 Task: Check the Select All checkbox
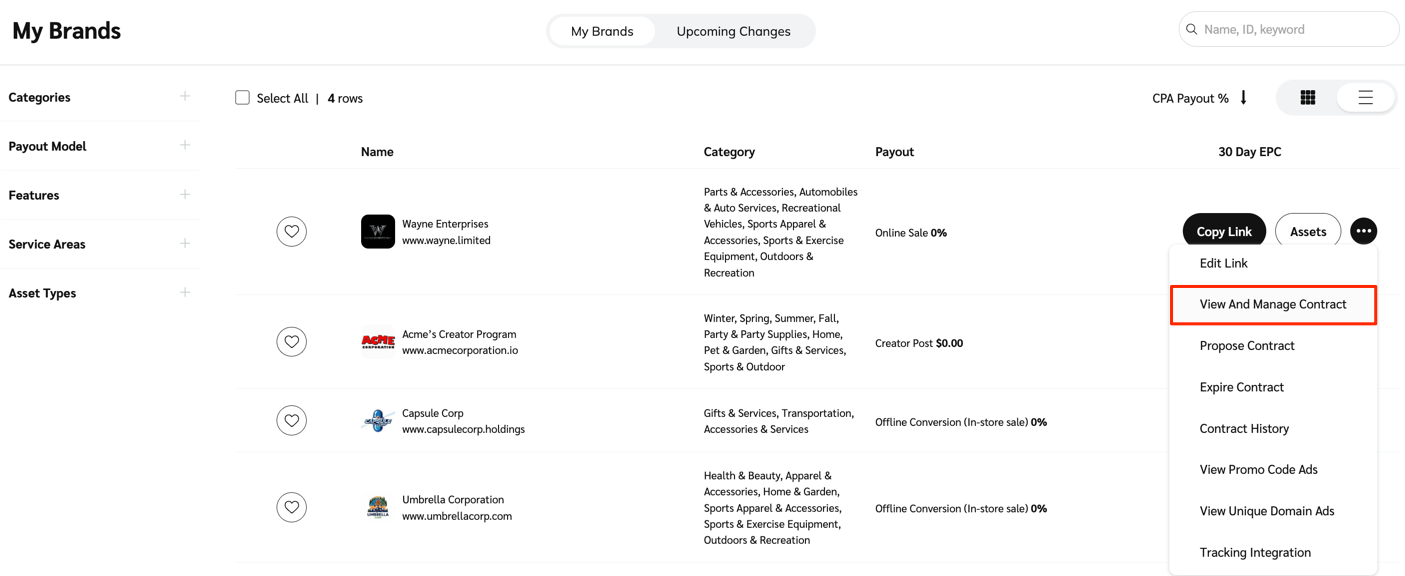(x=242, y=98)
